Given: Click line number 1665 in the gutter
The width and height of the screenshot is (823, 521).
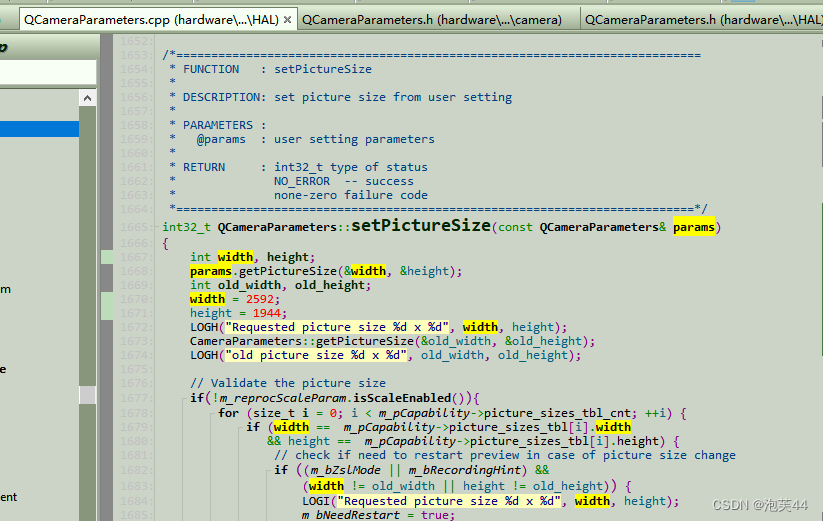Looking at the screenshot, I should click(134, 227).
